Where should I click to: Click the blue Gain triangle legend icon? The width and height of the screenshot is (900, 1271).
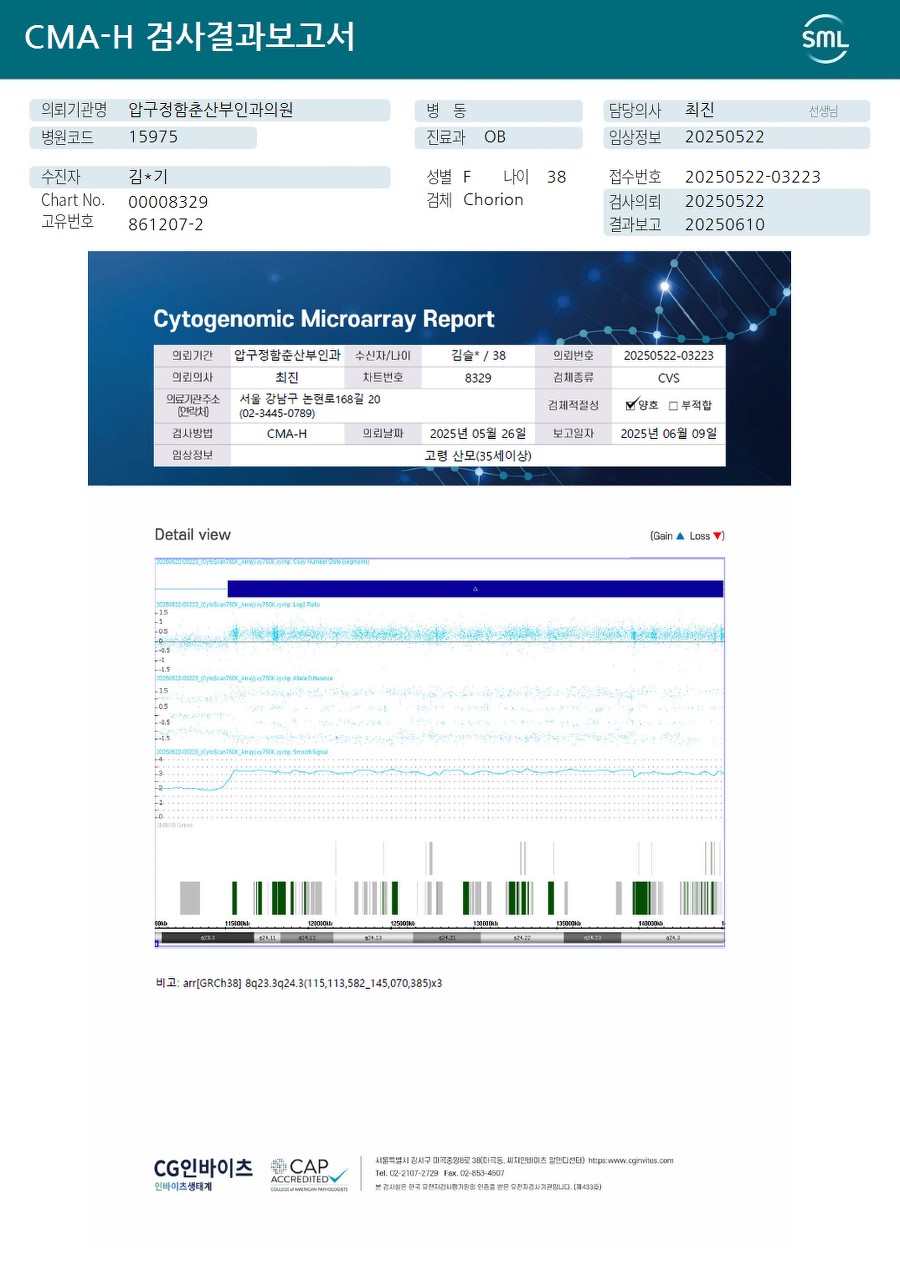point(680,536)
